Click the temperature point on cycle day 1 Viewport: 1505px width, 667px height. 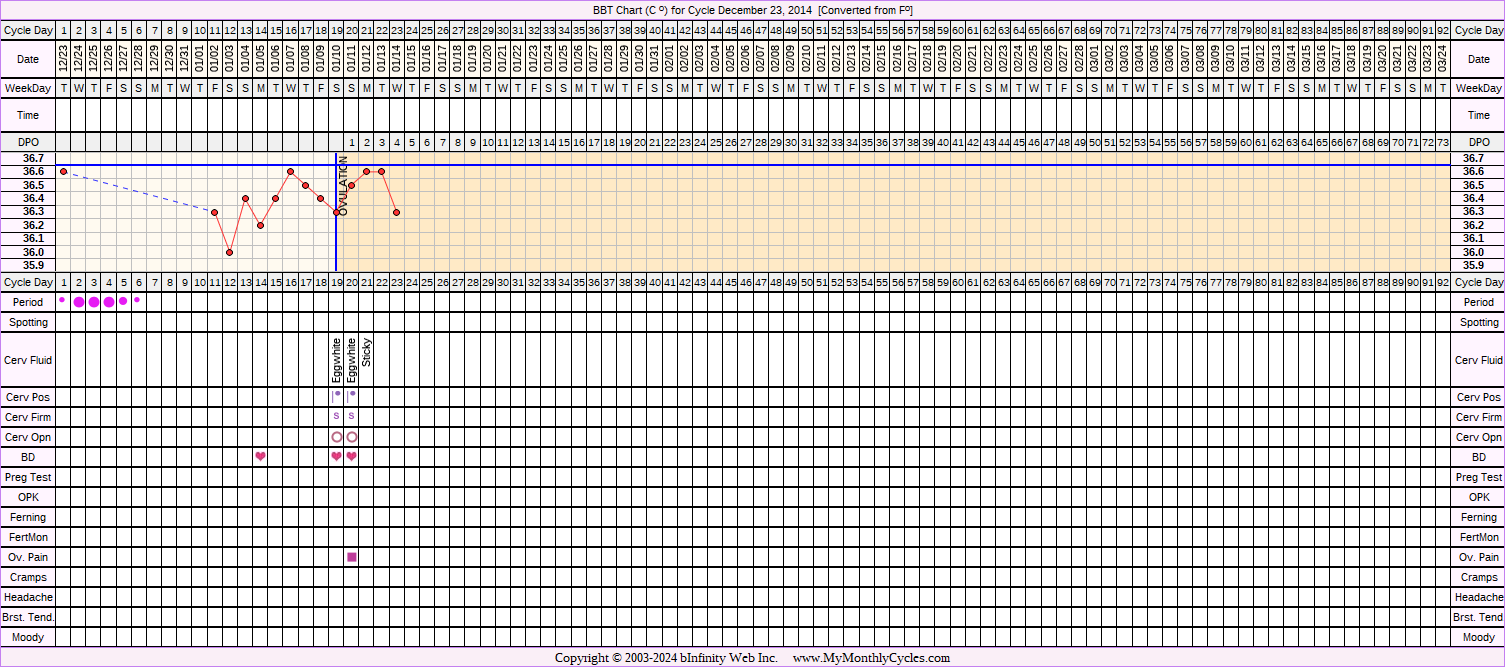click(63, 171)
